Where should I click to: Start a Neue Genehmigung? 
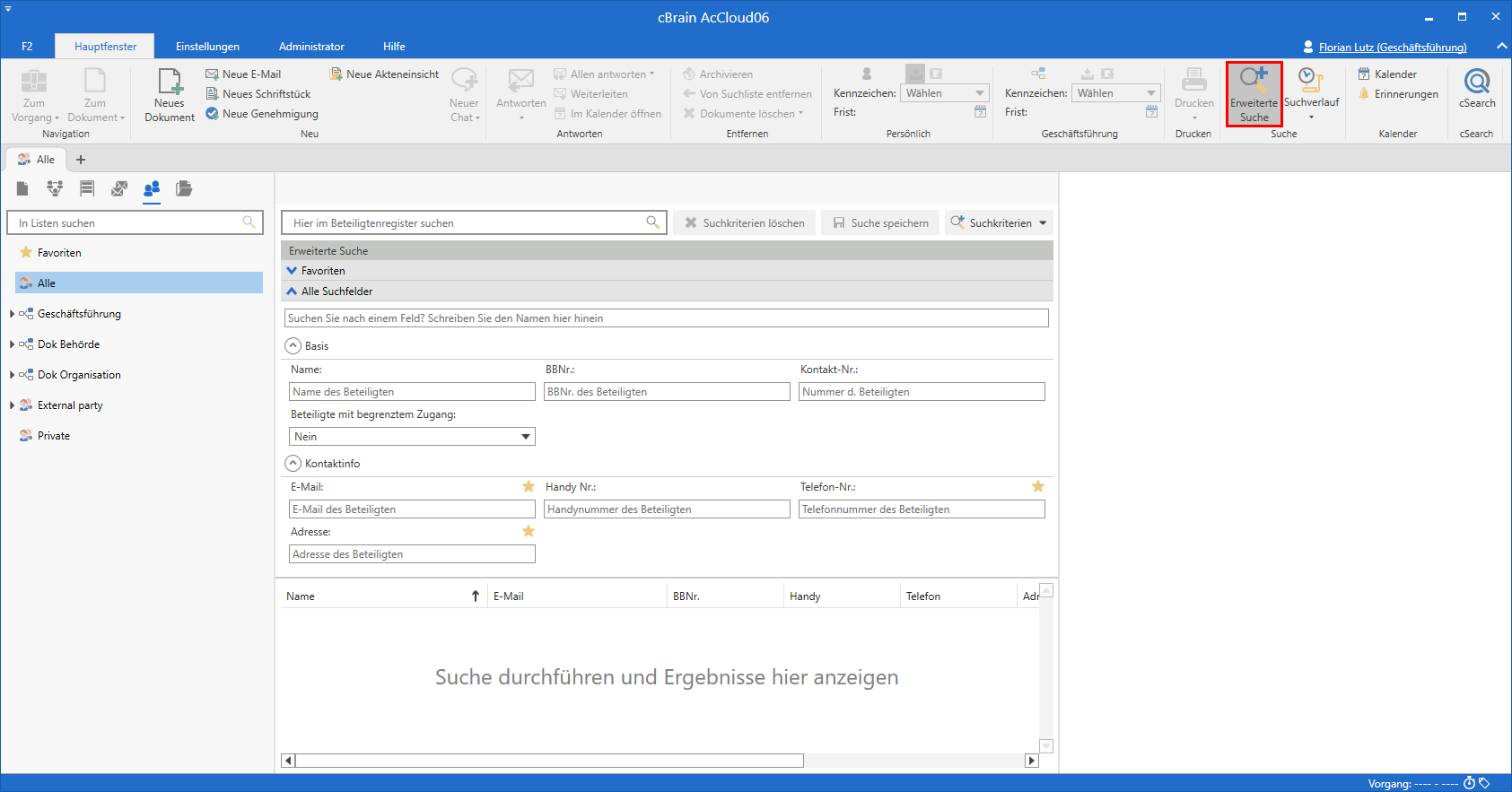pos(261,114)
